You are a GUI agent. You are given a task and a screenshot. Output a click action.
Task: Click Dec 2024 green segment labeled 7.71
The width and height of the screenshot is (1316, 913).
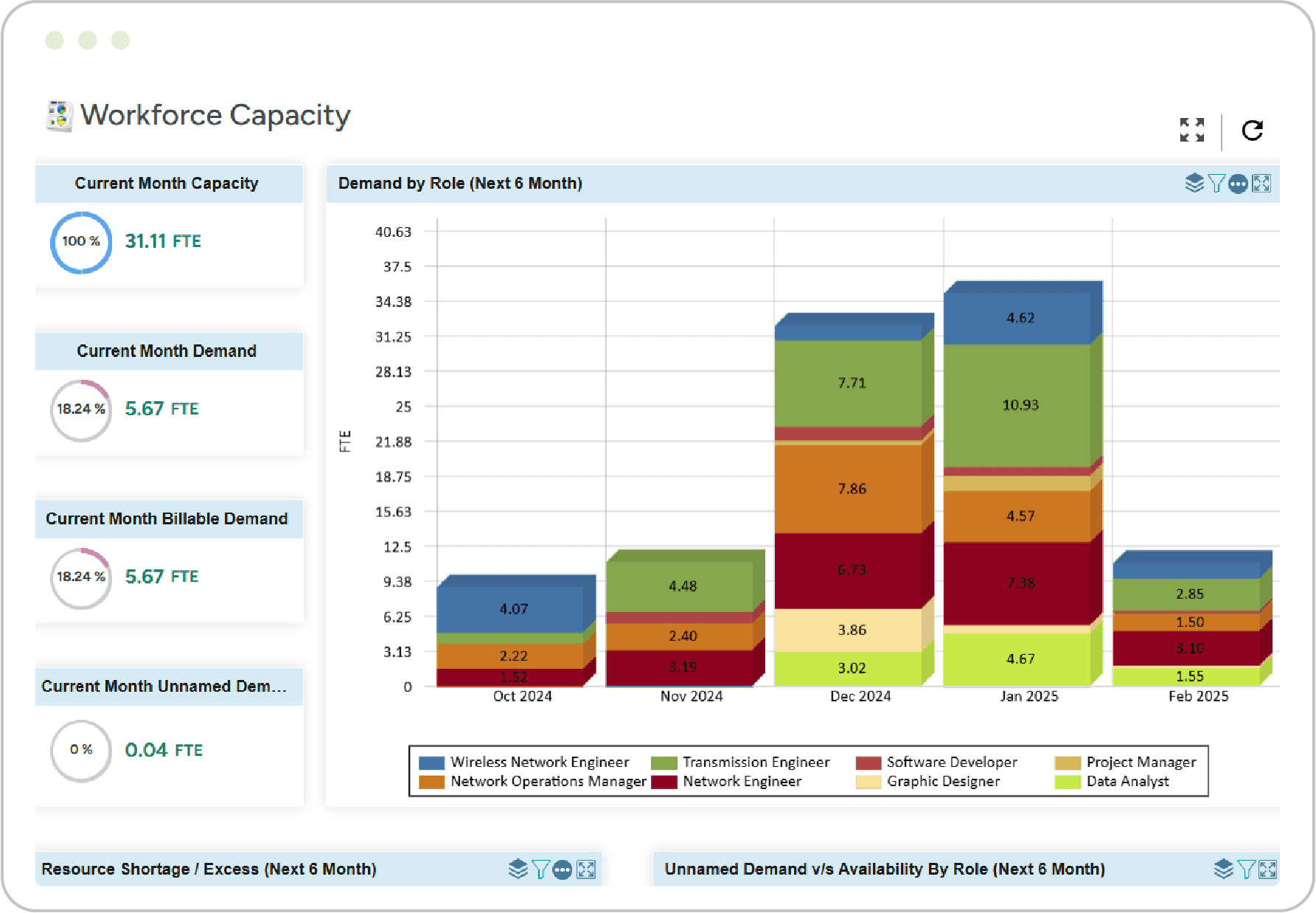tap(849, 383)
